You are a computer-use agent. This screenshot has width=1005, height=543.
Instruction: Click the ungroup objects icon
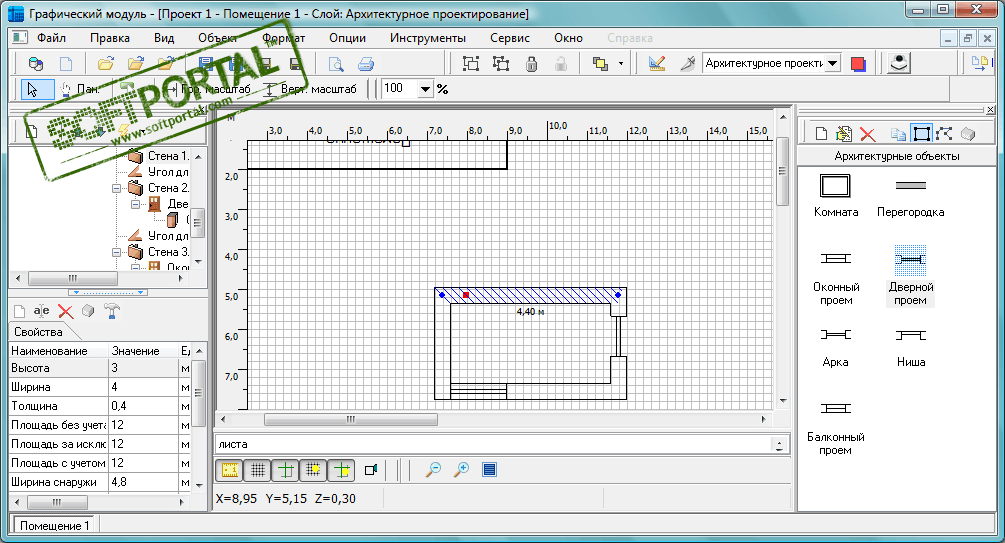point(501,63)
